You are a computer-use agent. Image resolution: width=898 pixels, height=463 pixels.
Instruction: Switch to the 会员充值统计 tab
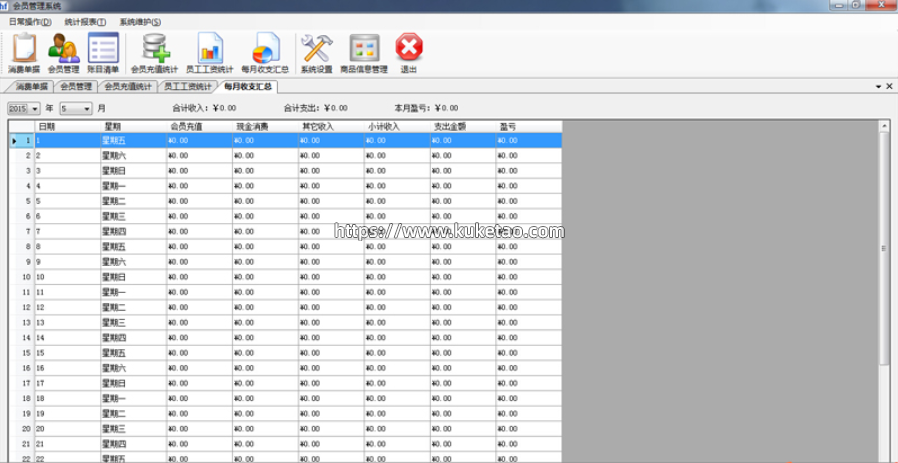[x=129, y=87]
